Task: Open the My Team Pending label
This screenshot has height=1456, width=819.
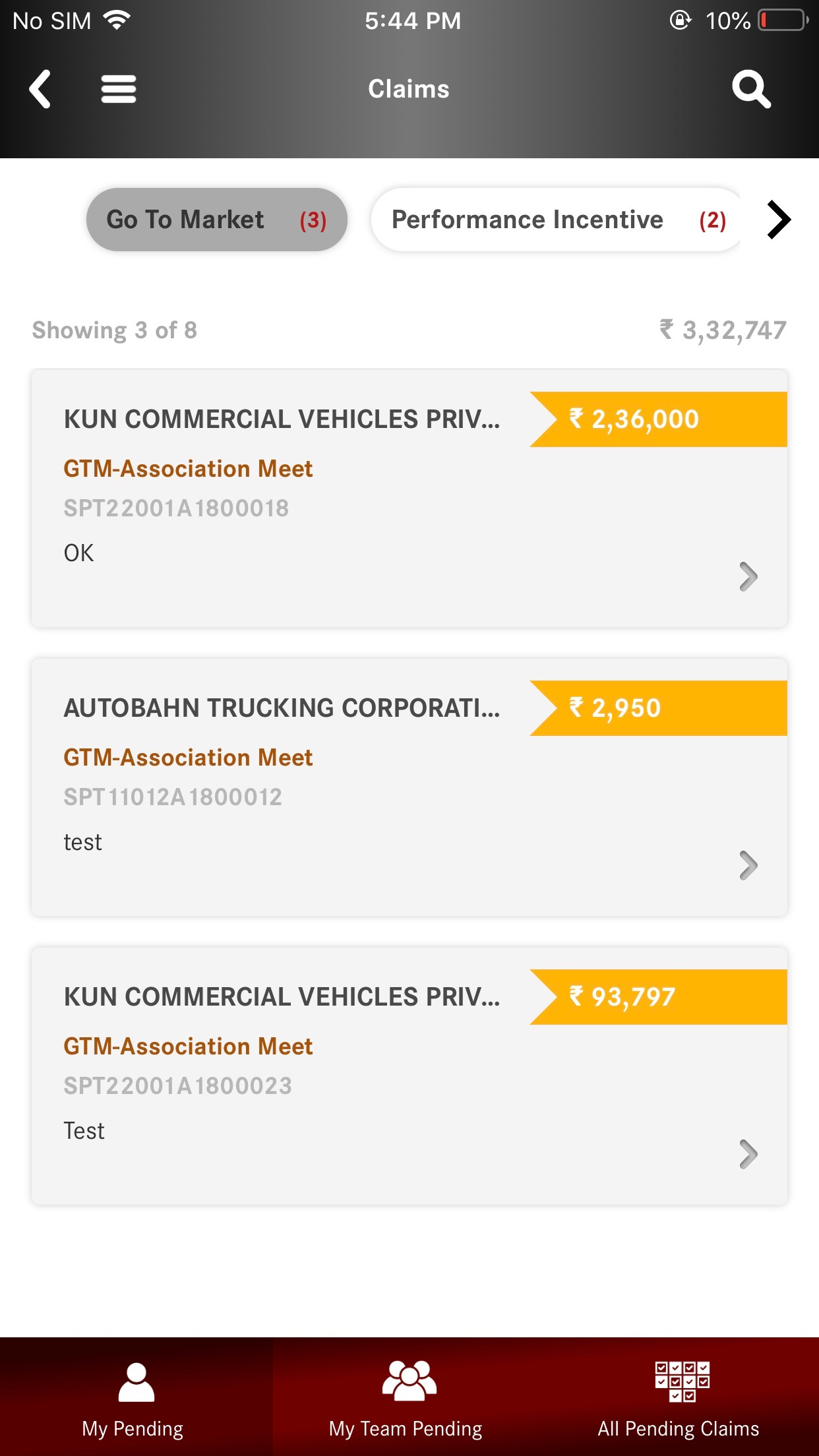Action: tap(406, 1429)
